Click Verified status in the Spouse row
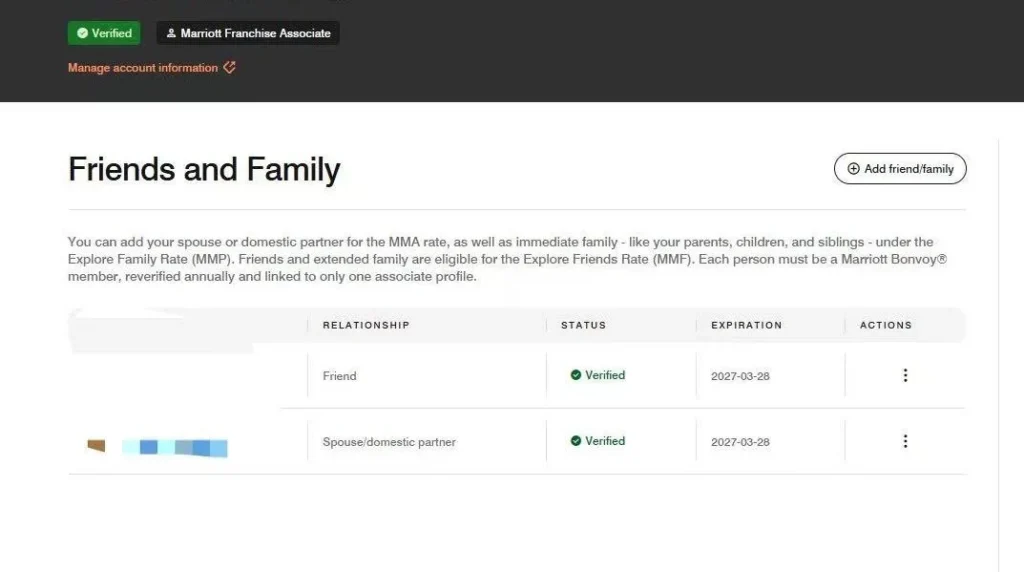1024x572 pixels. (x=598, y=441)
